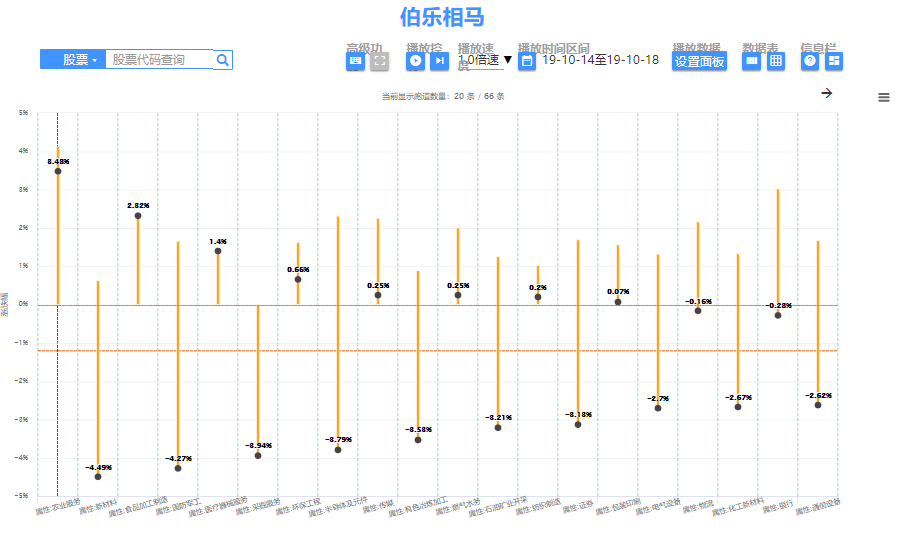
Task: Click axis label 属性:半导体及元件
Action: click(x=338, y=507)
